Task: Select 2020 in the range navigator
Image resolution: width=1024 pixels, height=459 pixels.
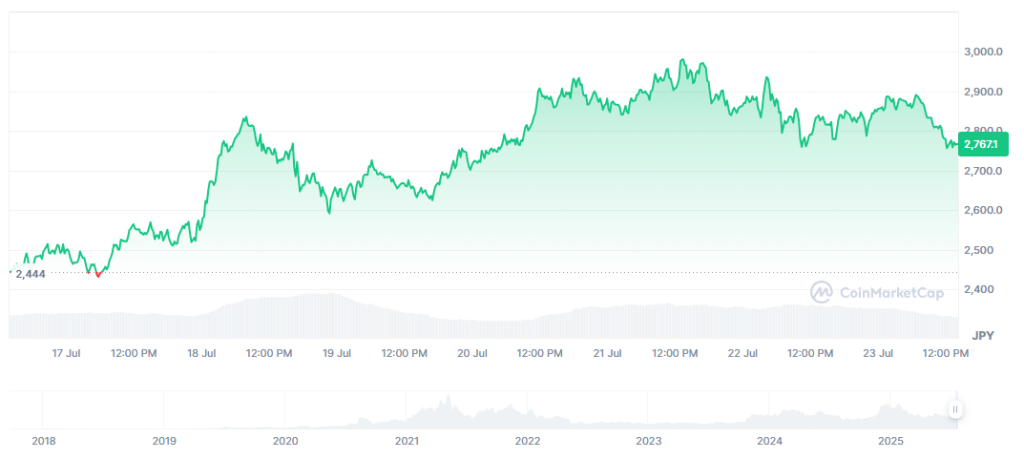Action: click(x=285, y=440)
